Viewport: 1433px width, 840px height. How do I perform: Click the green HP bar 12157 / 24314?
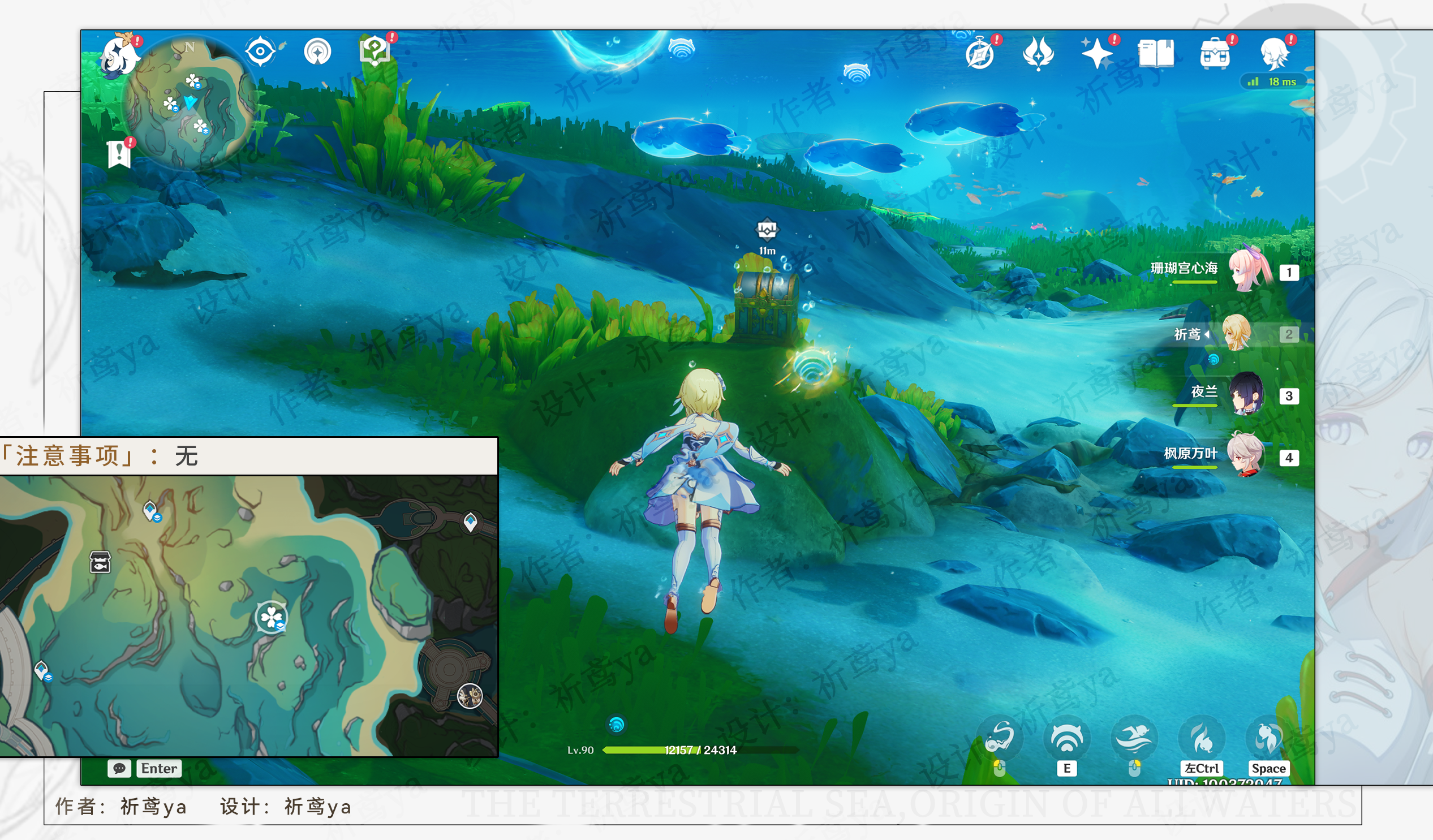coord(700,750)
